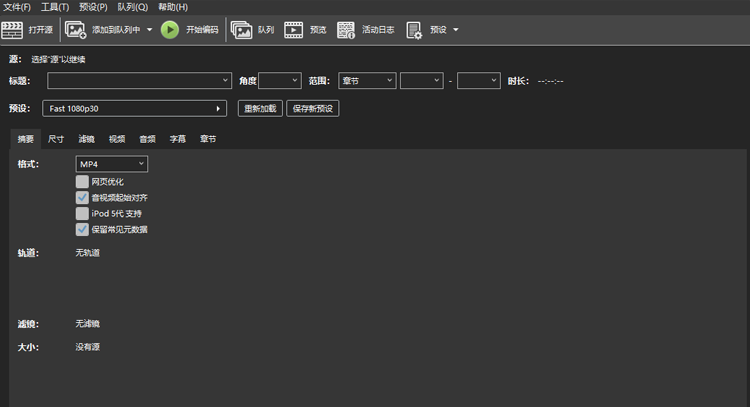The width and height of the screenshot is (750, 407).
Task: Toggle the iPod 5代 支持 checkbox
Action: tap(82, 213)
